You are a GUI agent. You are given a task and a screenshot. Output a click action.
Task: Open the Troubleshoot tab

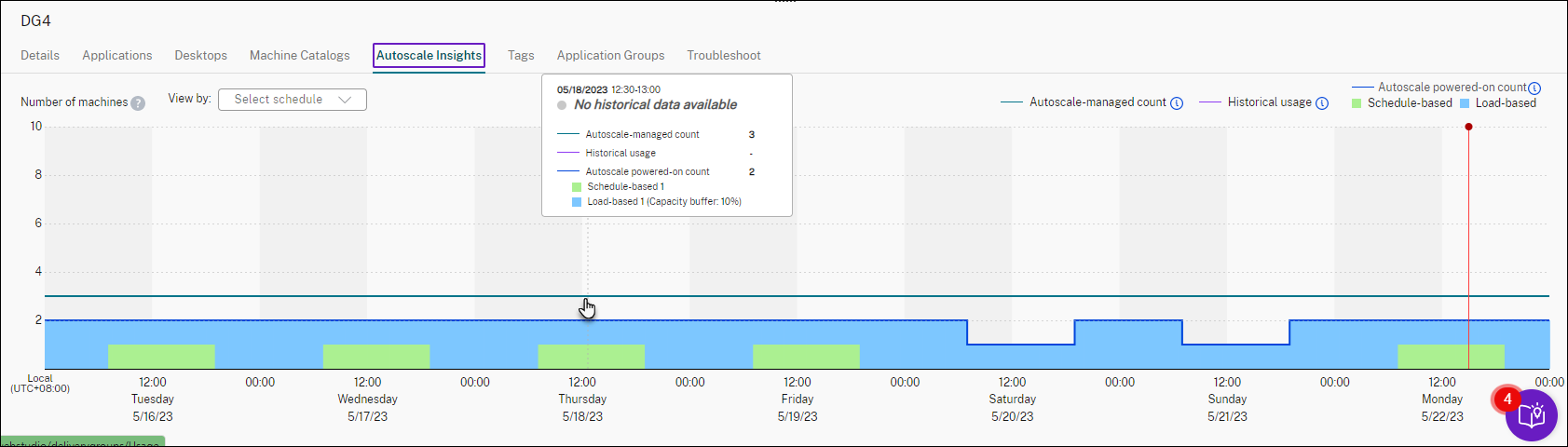724,56
